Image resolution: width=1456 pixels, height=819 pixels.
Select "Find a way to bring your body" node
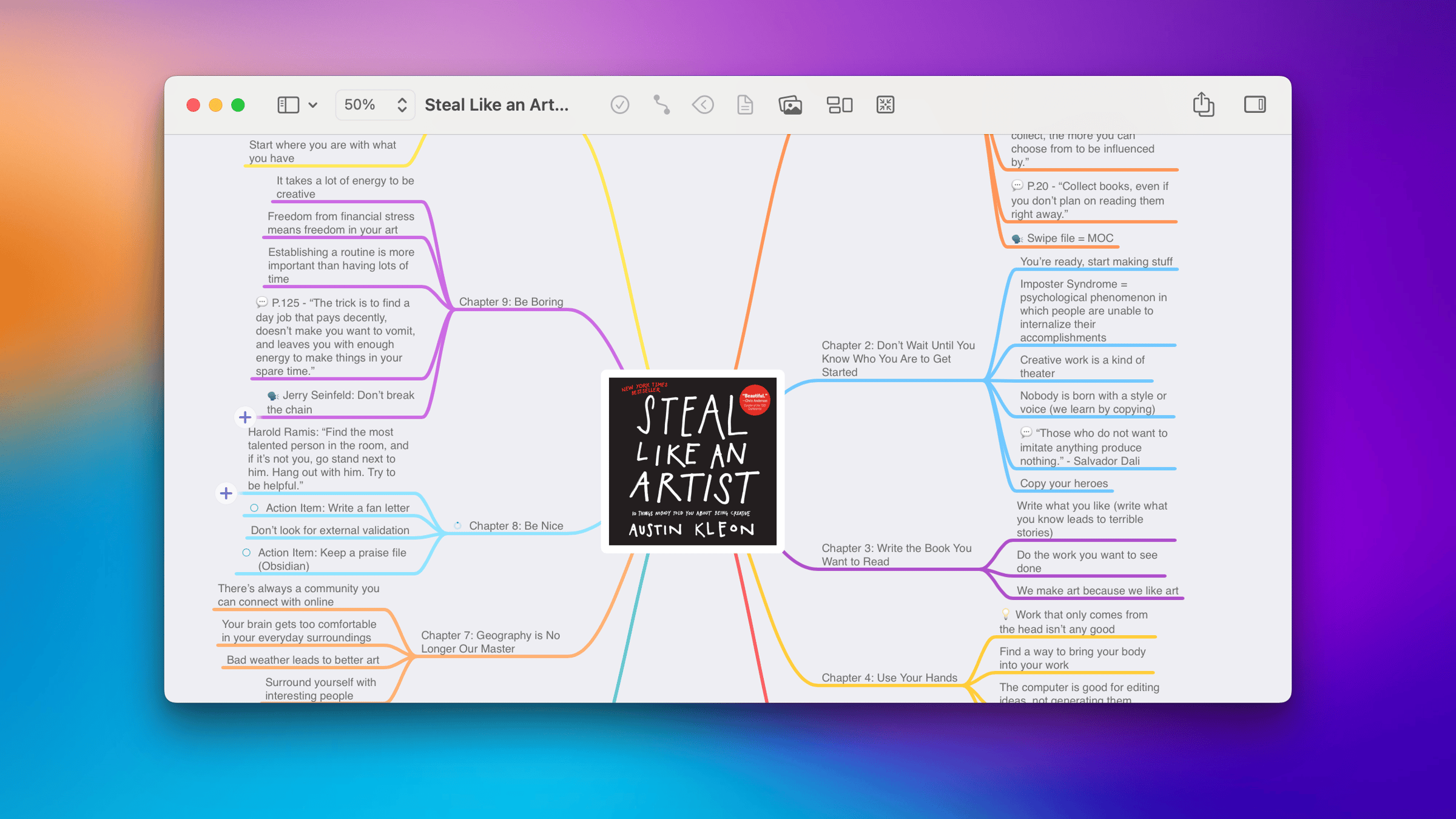pos(1072,658)
